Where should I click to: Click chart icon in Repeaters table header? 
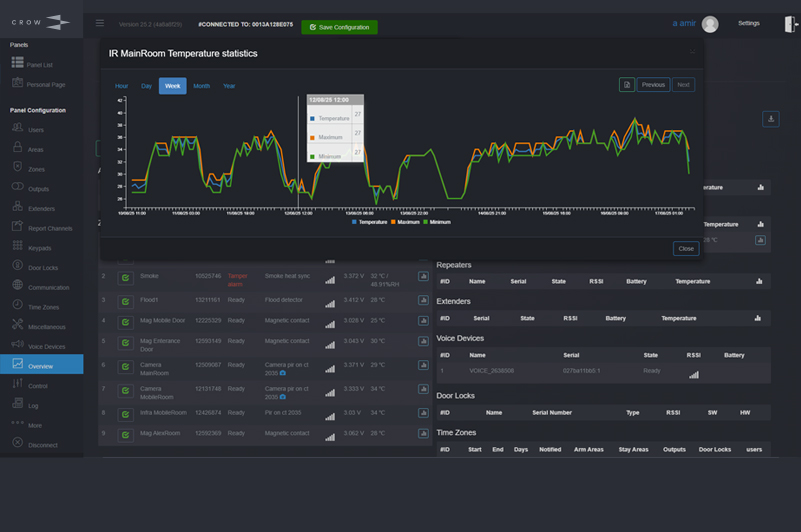761,281
